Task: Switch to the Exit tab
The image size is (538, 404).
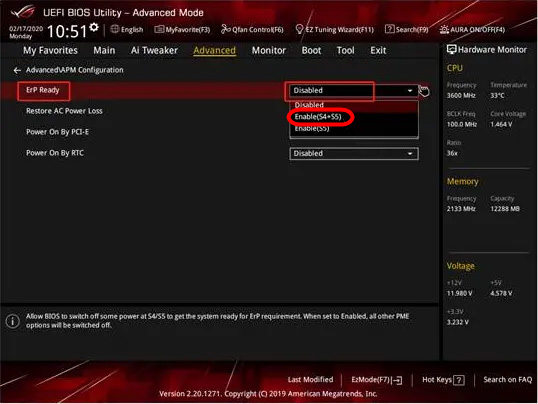Action: point(378,50)
